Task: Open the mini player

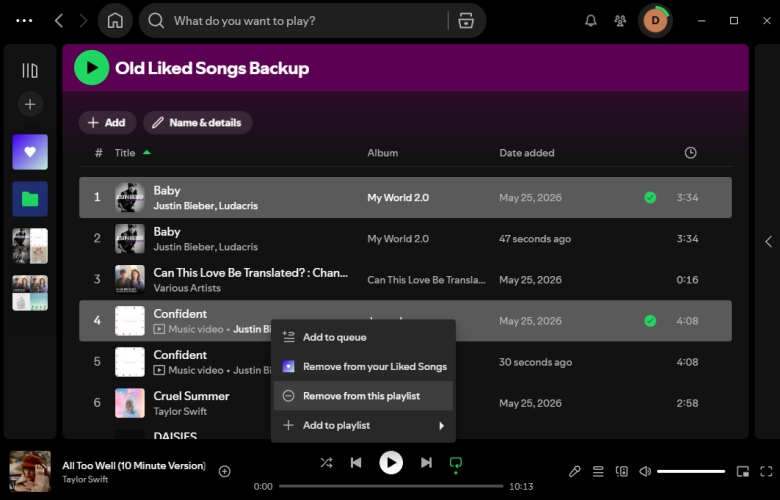Action: click(743, 471)
